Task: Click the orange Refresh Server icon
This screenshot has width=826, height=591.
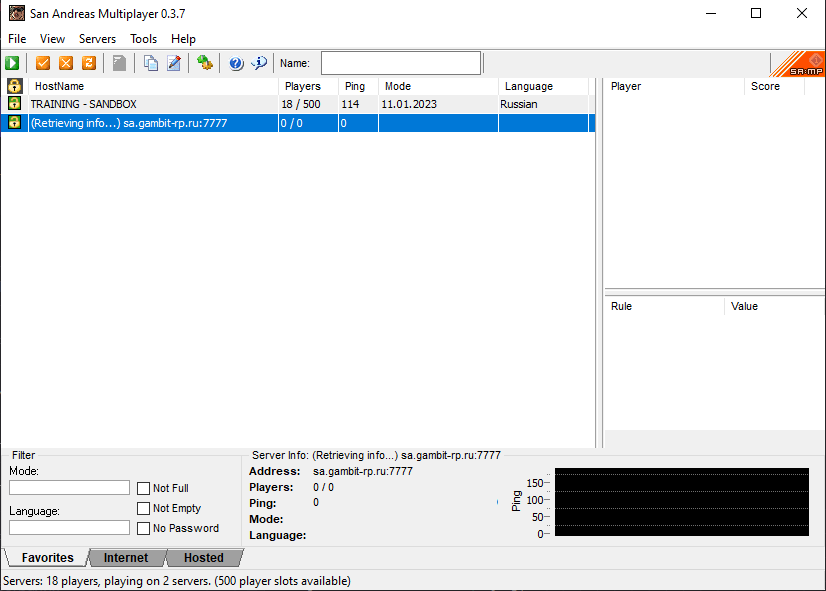Action: pyautogui.click(x=89, y=63)
